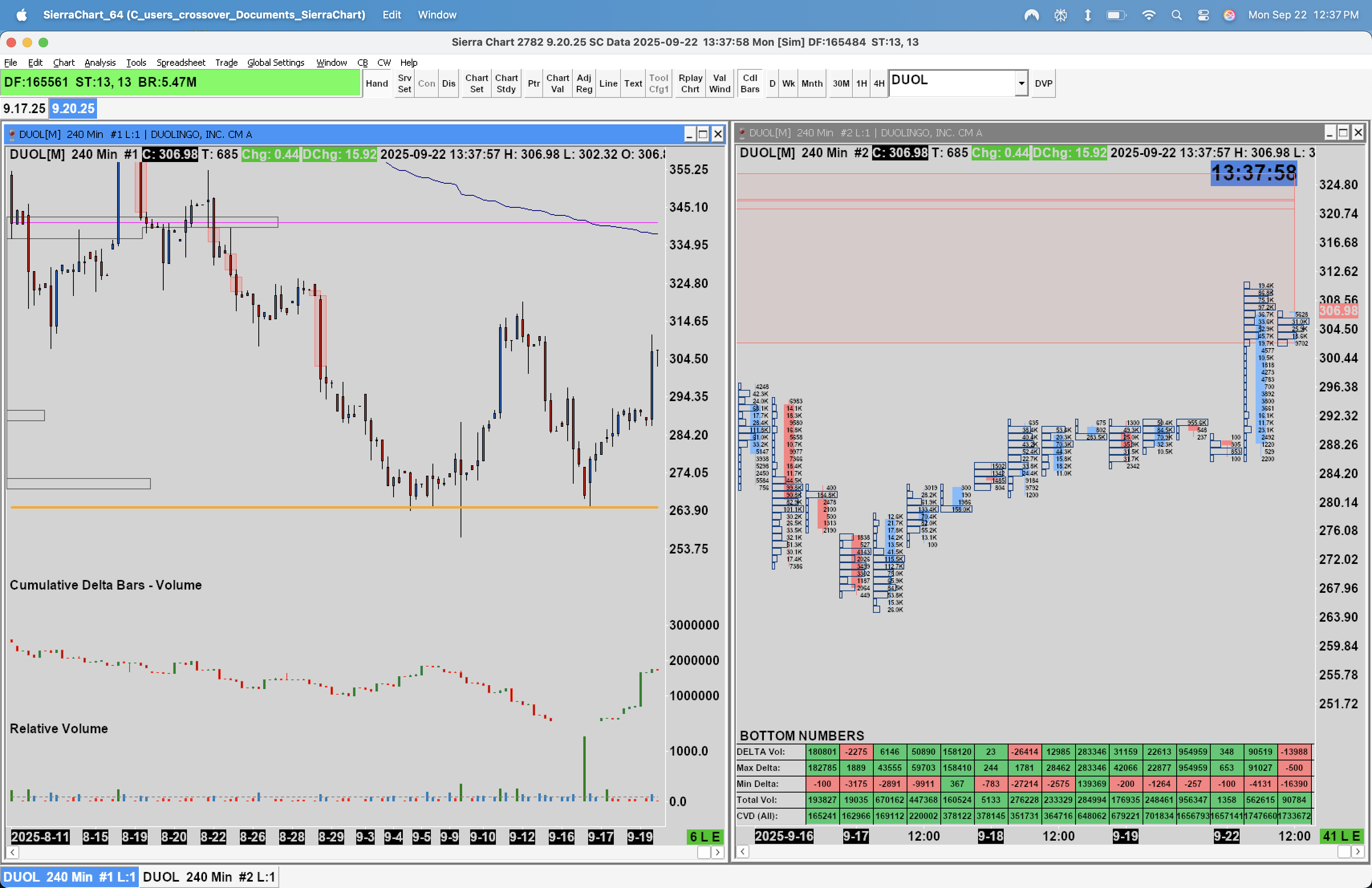Open the Trade menu
This screenshot has height=888, width=1372.
pos(226,62)
